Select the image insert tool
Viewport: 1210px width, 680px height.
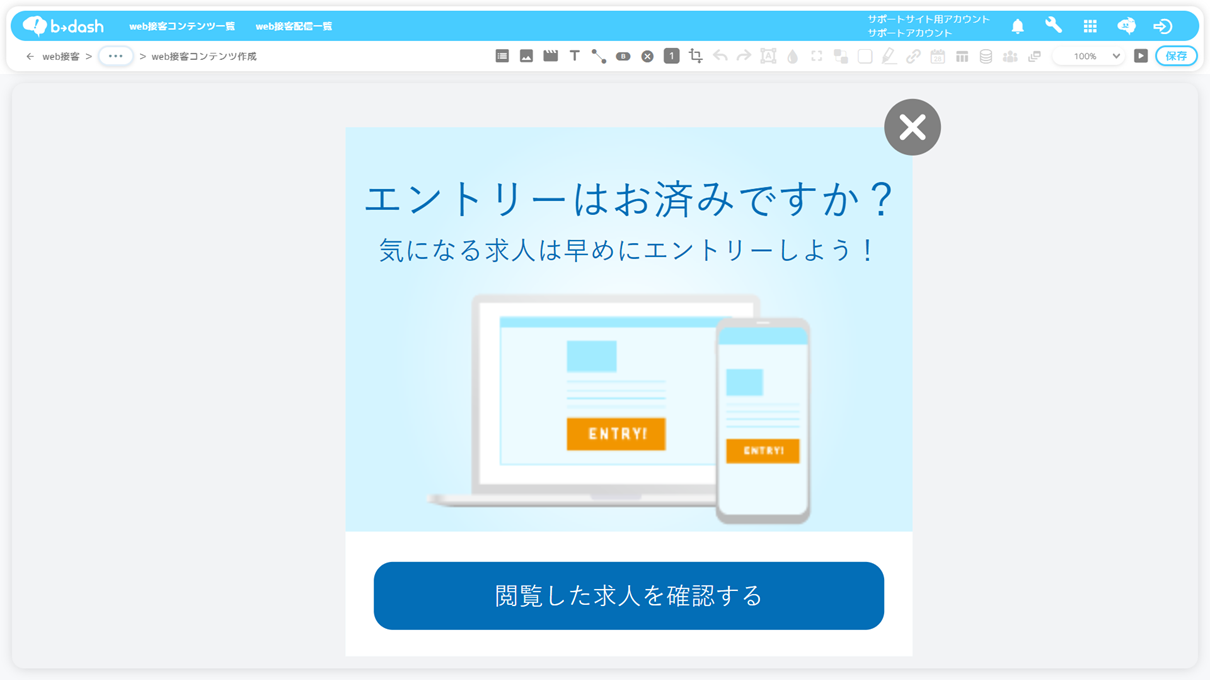click(526, 56)
